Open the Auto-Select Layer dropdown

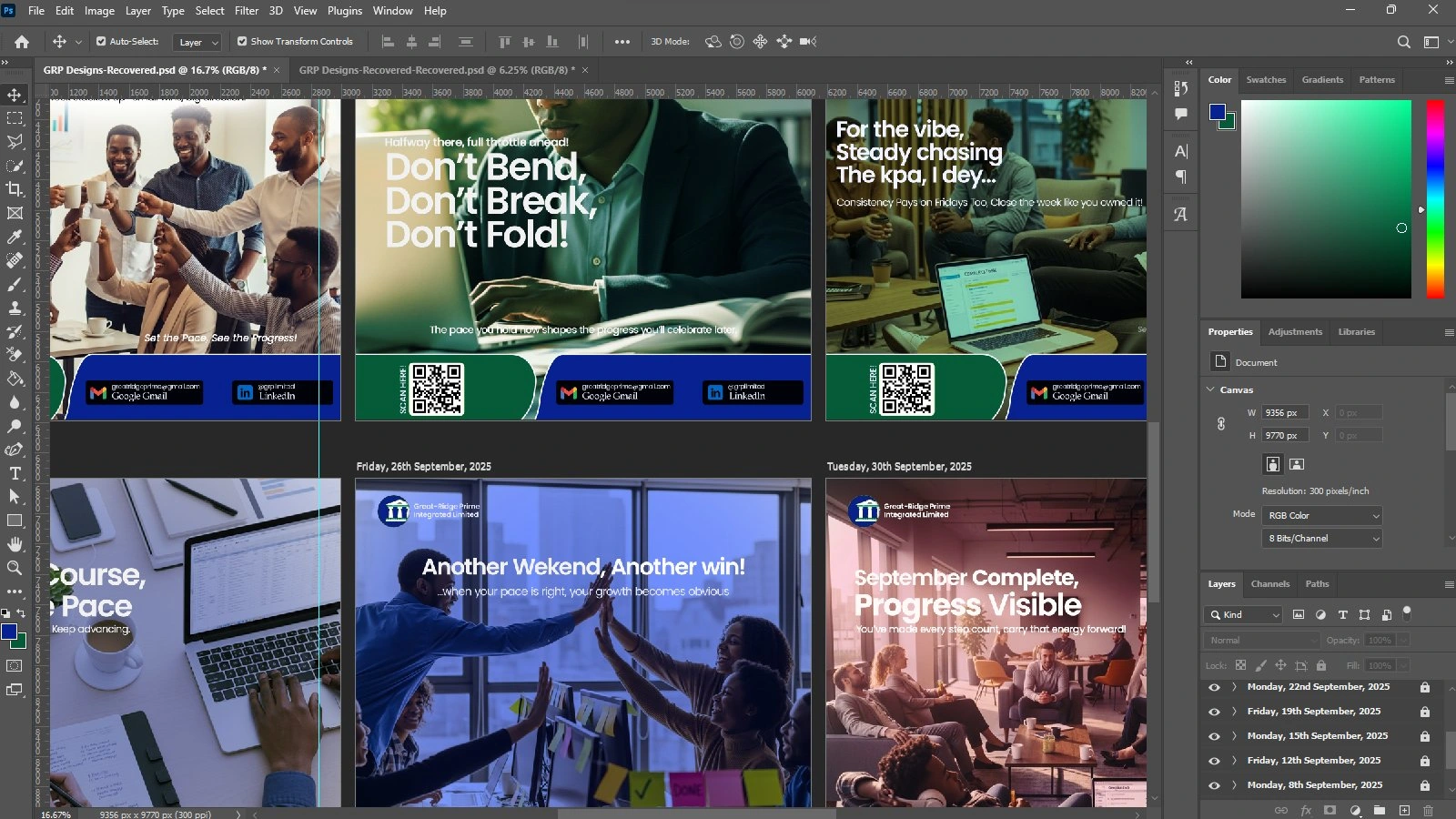pos(197,42)
